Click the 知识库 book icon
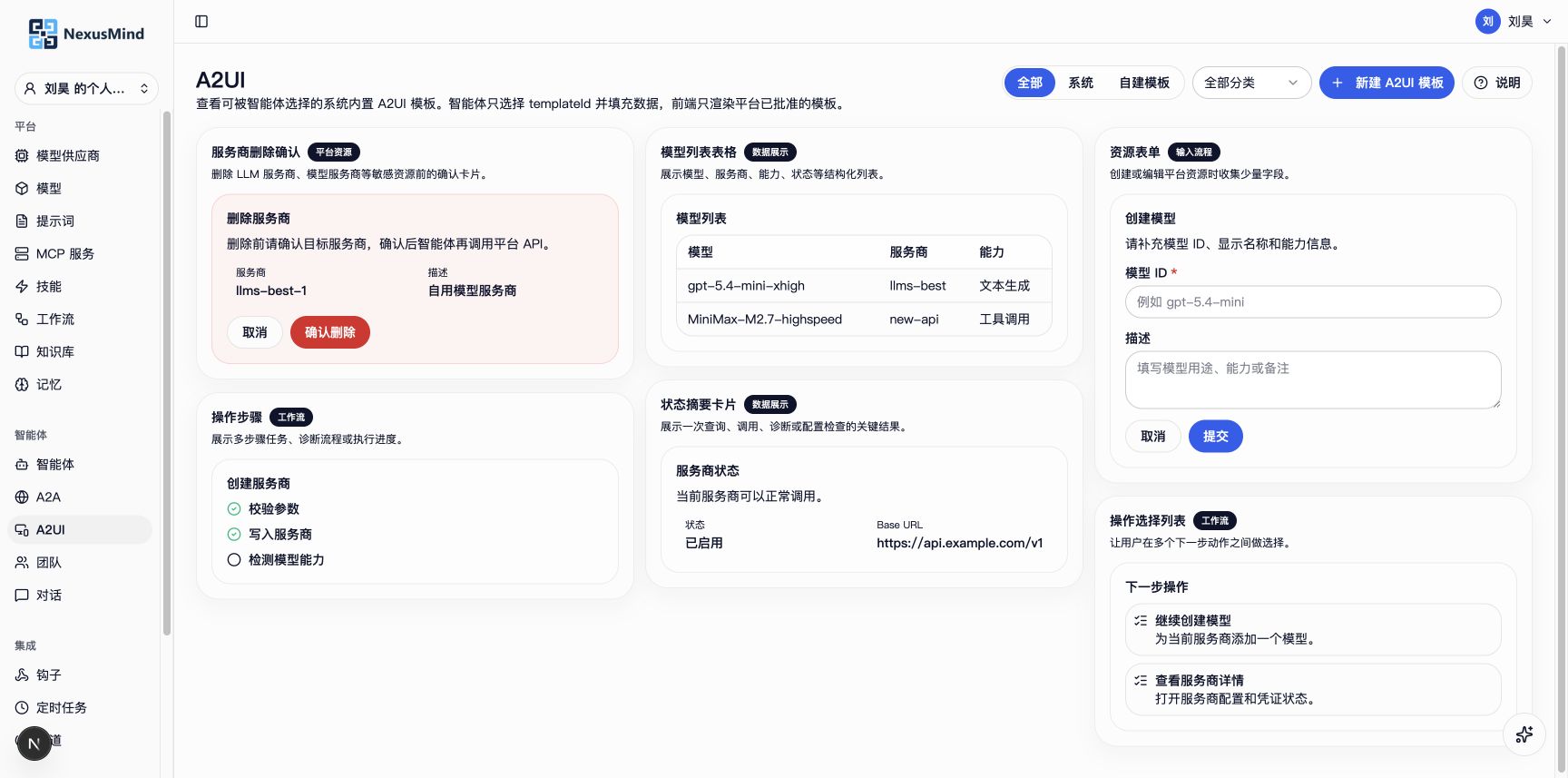1568x778 pixels. point(22,351)
